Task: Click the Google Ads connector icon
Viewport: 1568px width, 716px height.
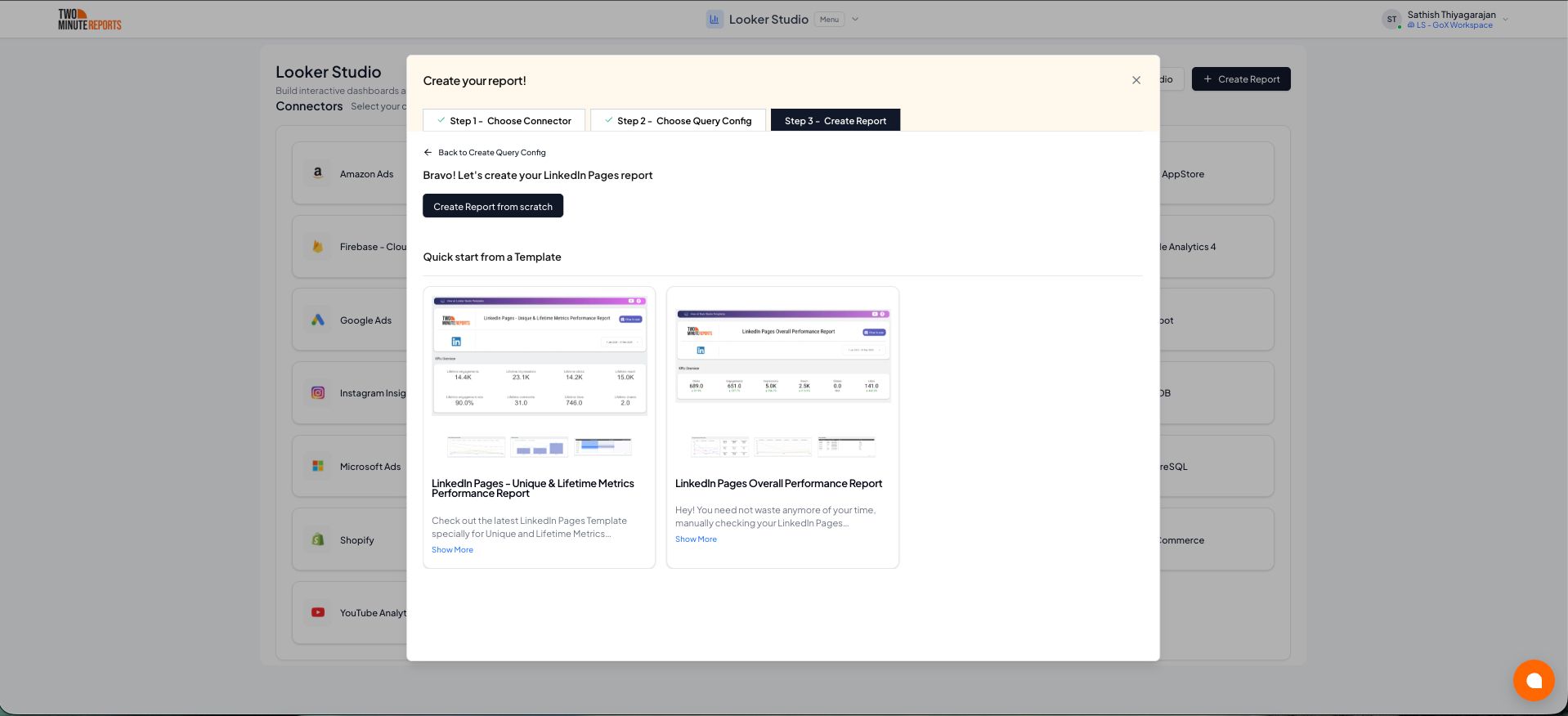Action: [x=318, y=320]
